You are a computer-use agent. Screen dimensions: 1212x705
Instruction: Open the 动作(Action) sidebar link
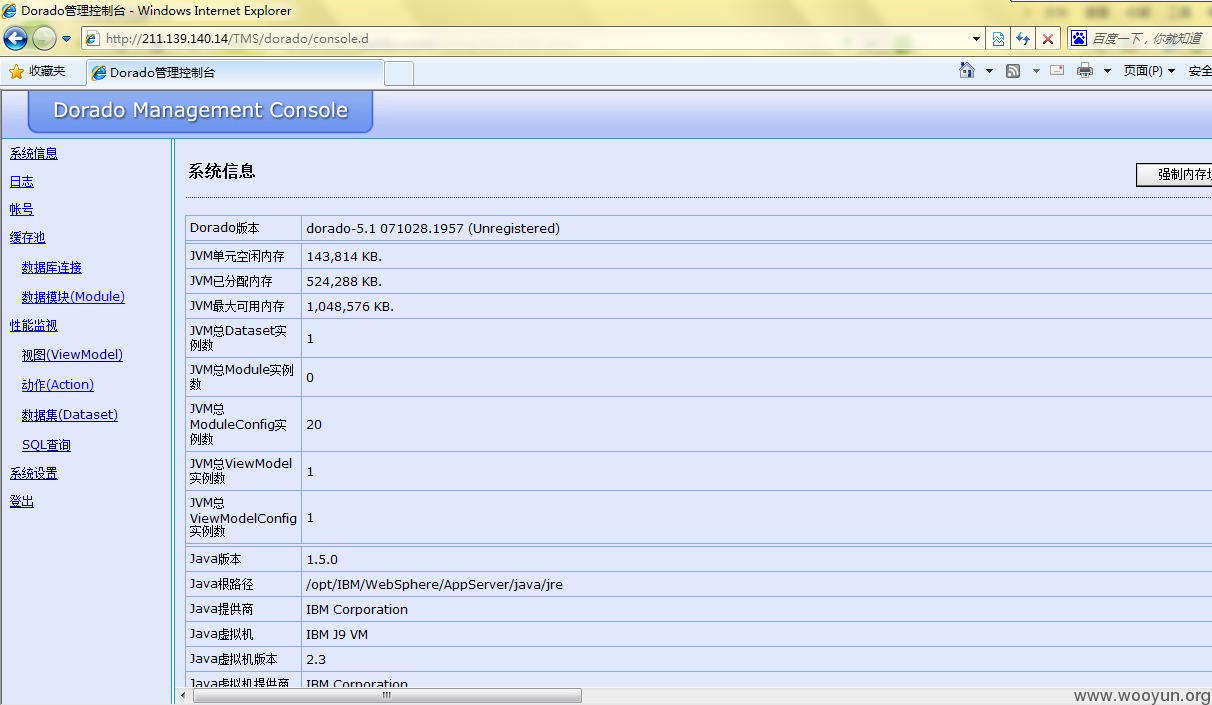click(x=58, y=385)
